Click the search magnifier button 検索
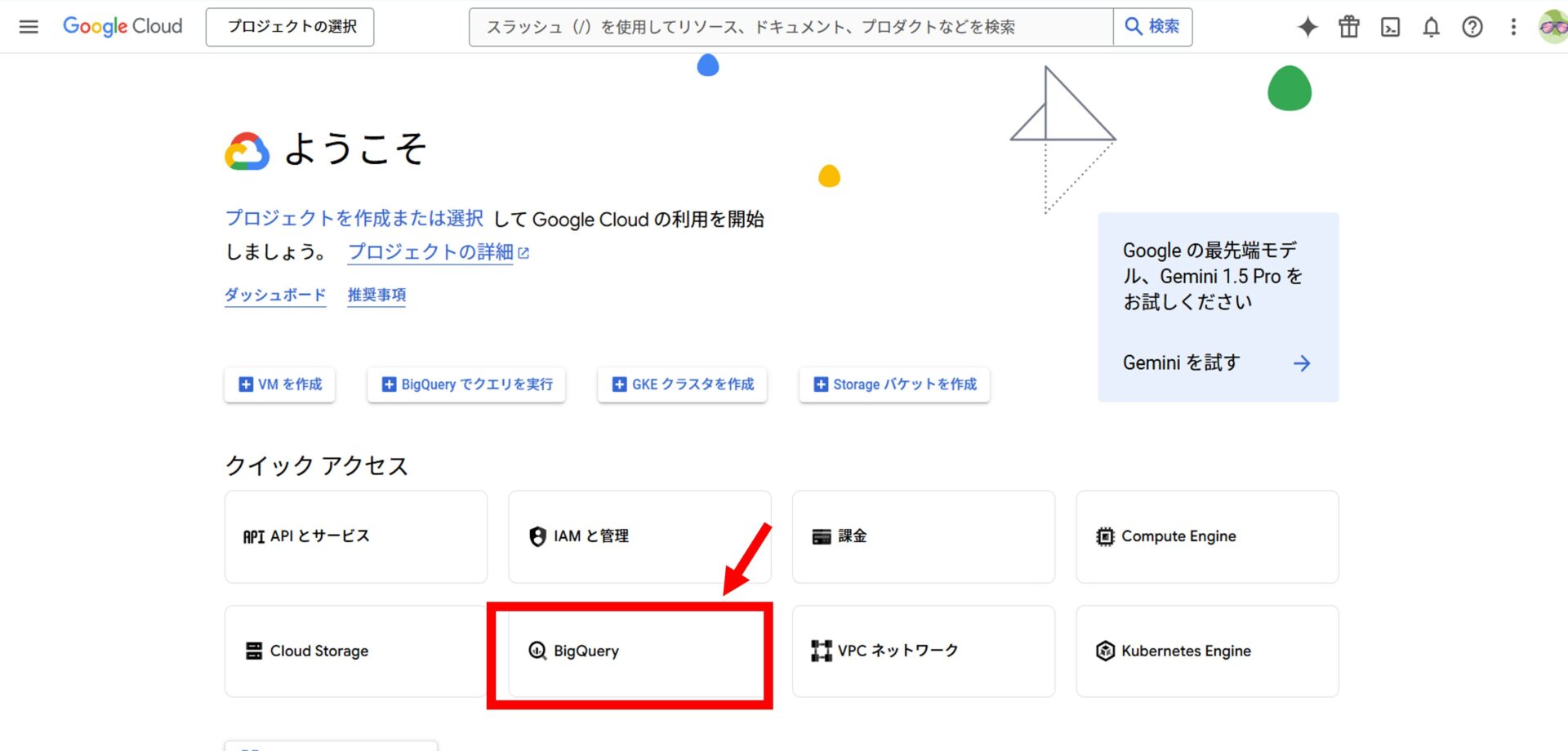 point(1152,27)
